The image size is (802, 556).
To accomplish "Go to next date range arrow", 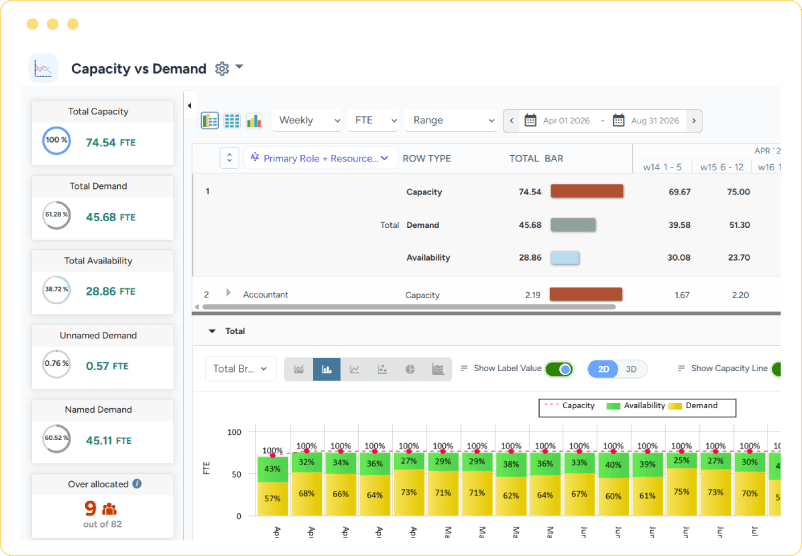I will 694,121.
